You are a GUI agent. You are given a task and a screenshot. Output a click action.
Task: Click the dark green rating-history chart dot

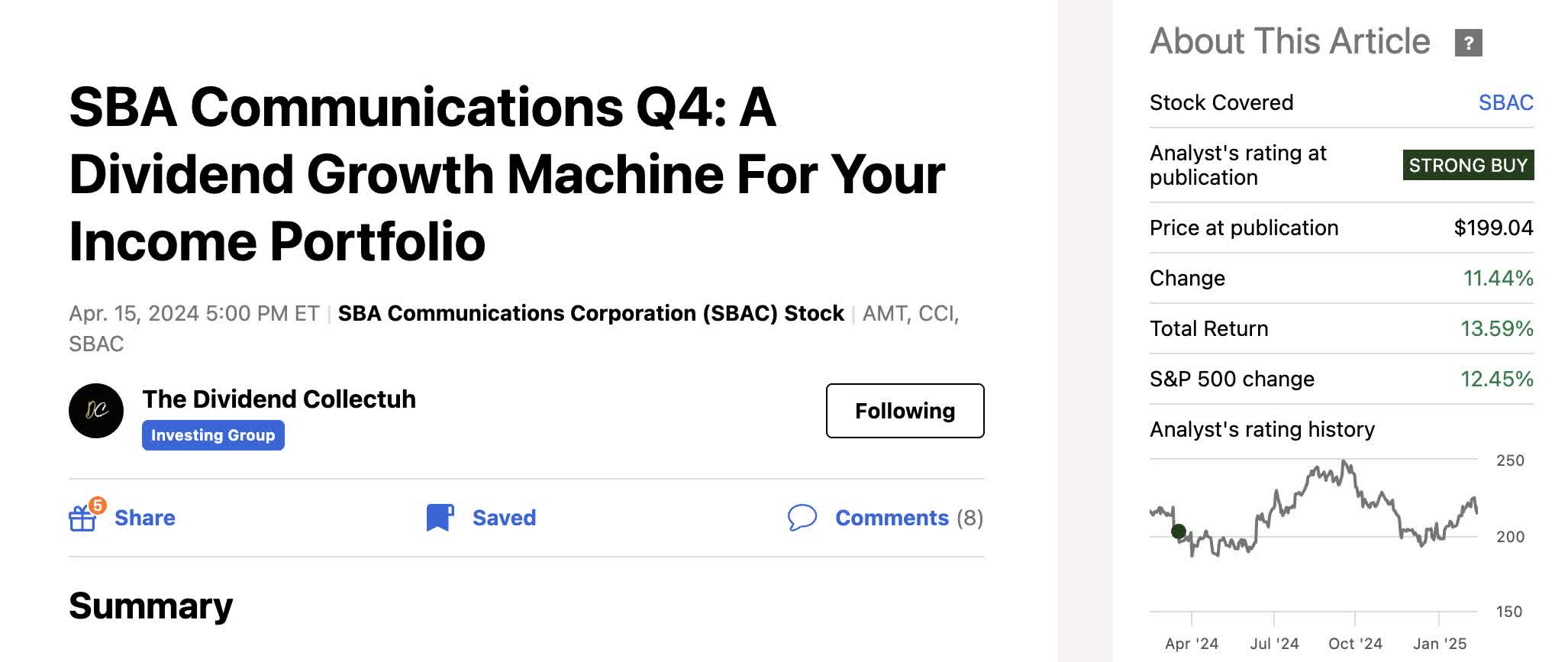[1178, 531]
